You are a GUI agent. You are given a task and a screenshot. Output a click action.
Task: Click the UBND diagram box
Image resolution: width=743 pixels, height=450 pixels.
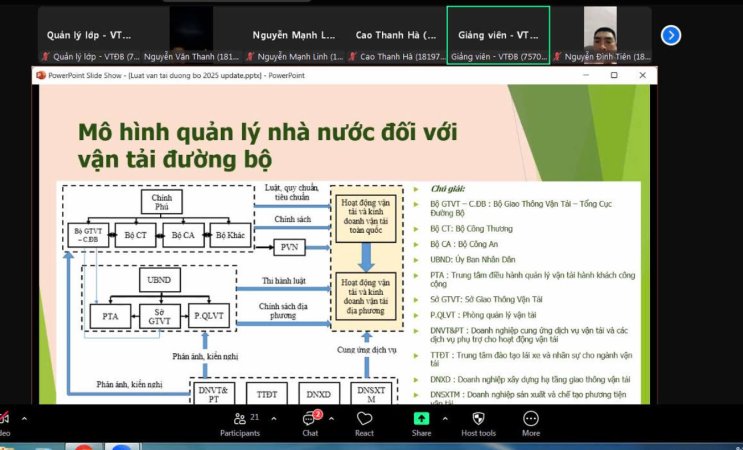point(160,280)
